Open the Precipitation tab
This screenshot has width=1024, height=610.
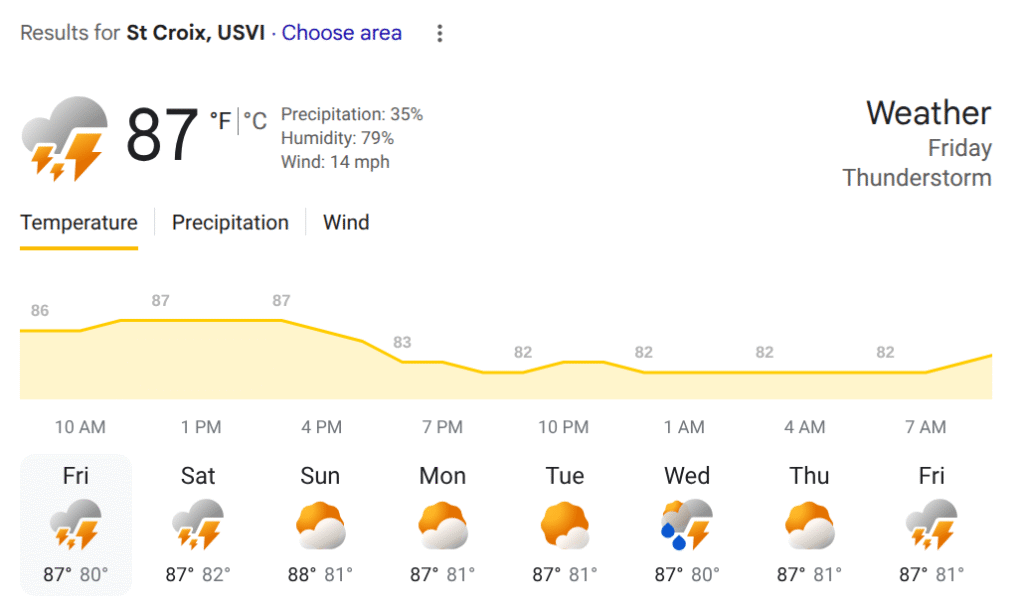coord(230,222)
